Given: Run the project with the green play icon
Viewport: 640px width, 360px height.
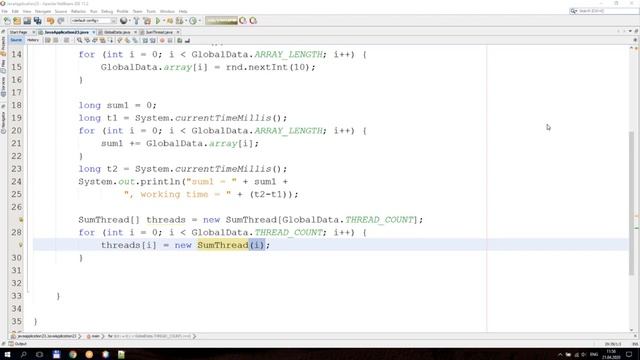Looking at the screenshot, I should pos(158,20).
